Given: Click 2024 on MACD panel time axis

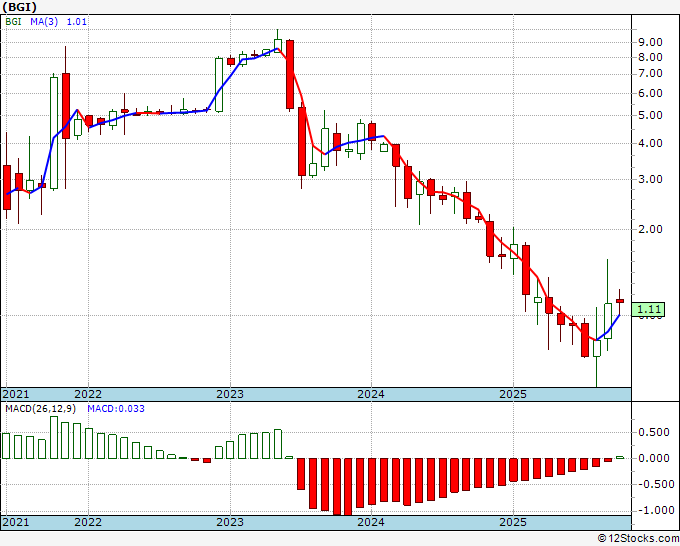Looking at the screenshot, I should coord(371,522).
